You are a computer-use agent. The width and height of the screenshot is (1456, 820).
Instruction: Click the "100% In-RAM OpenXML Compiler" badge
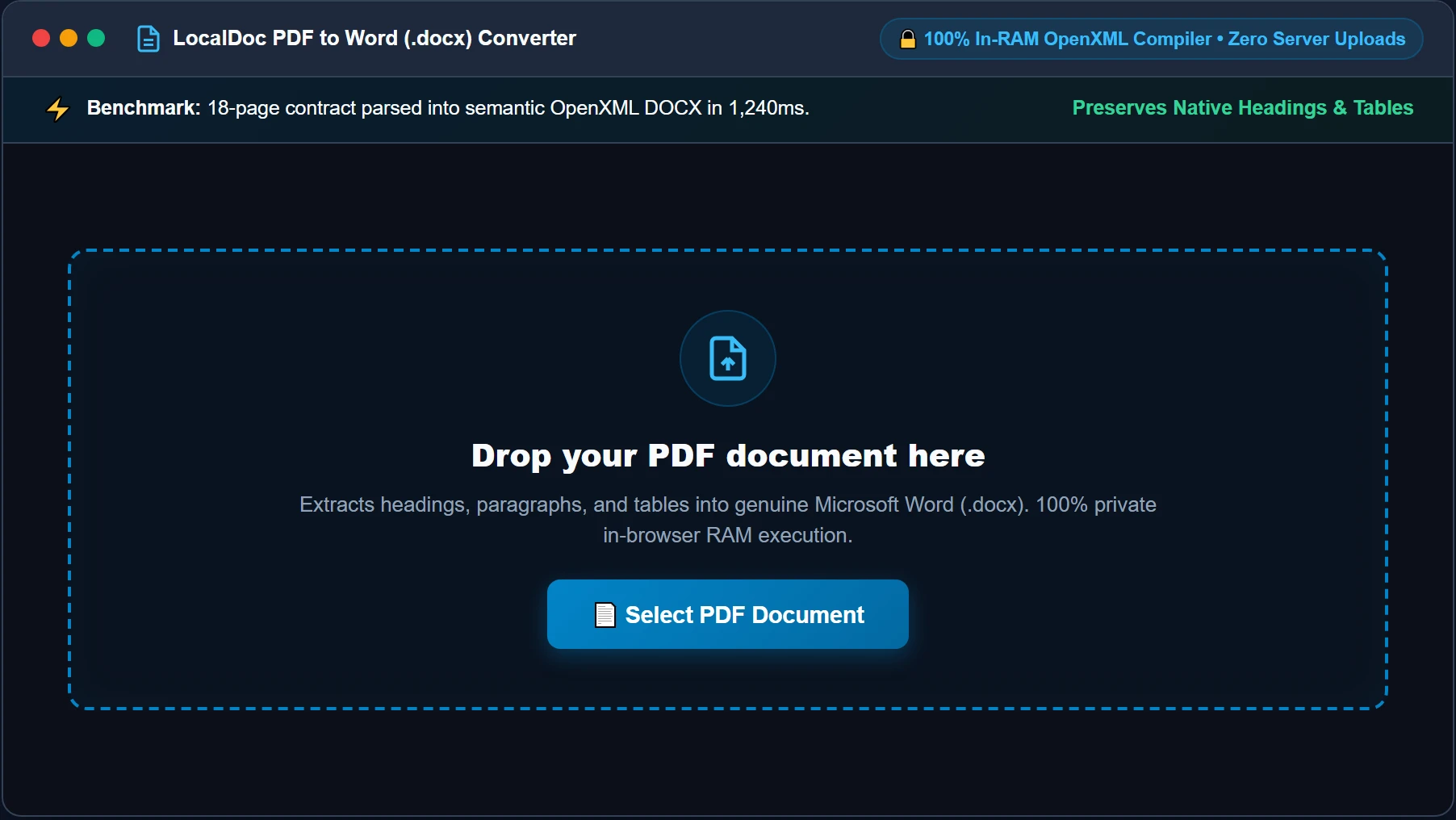point(1152,39)
